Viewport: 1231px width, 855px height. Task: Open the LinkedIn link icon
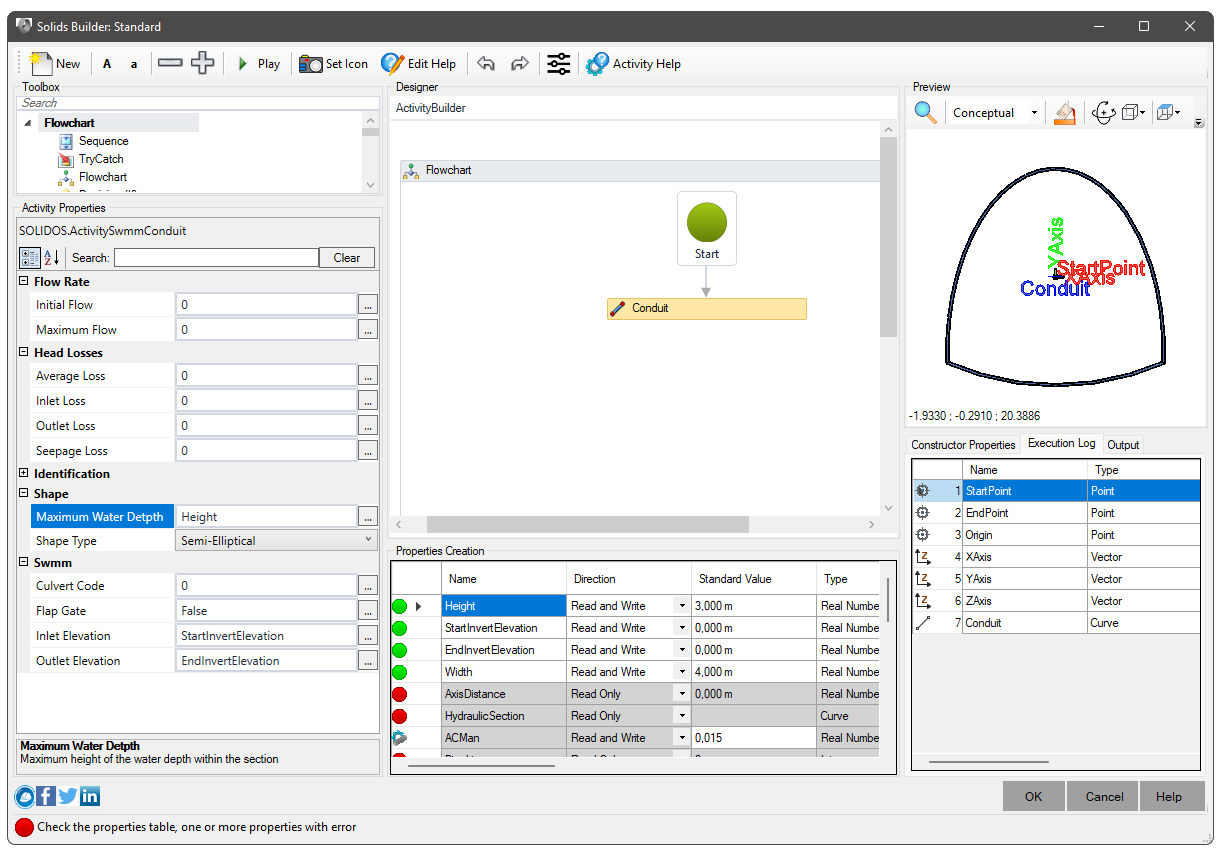pos(90,796)
